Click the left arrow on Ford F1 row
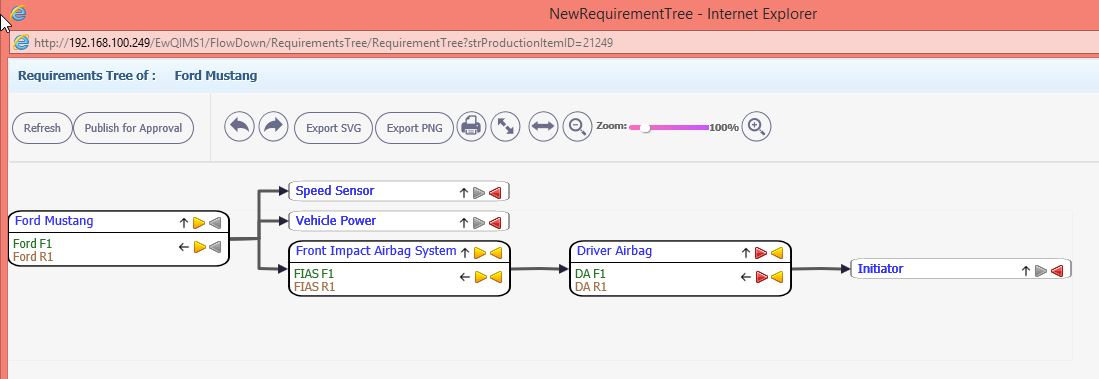 pyautogui.click(x=184, y=247)
